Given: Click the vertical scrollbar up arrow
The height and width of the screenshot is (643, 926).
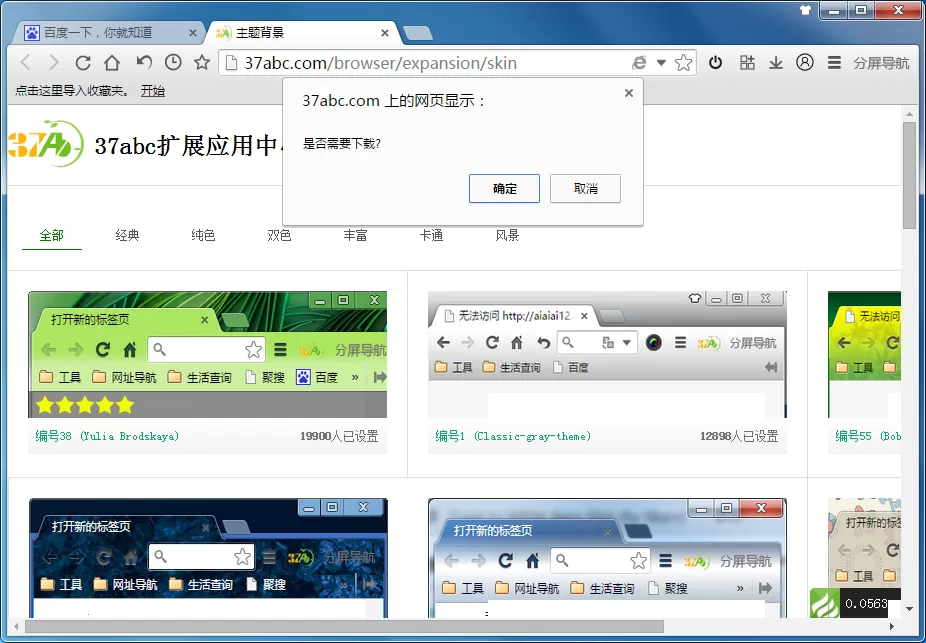Looking at the screenshot, I should click(909, 113).
